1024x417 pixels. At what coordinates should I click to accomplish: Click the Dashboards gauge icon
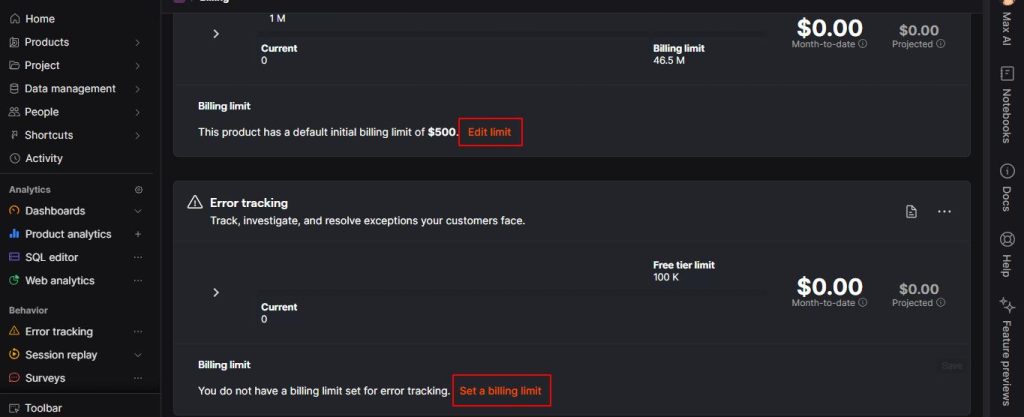(x=14, y=211)
